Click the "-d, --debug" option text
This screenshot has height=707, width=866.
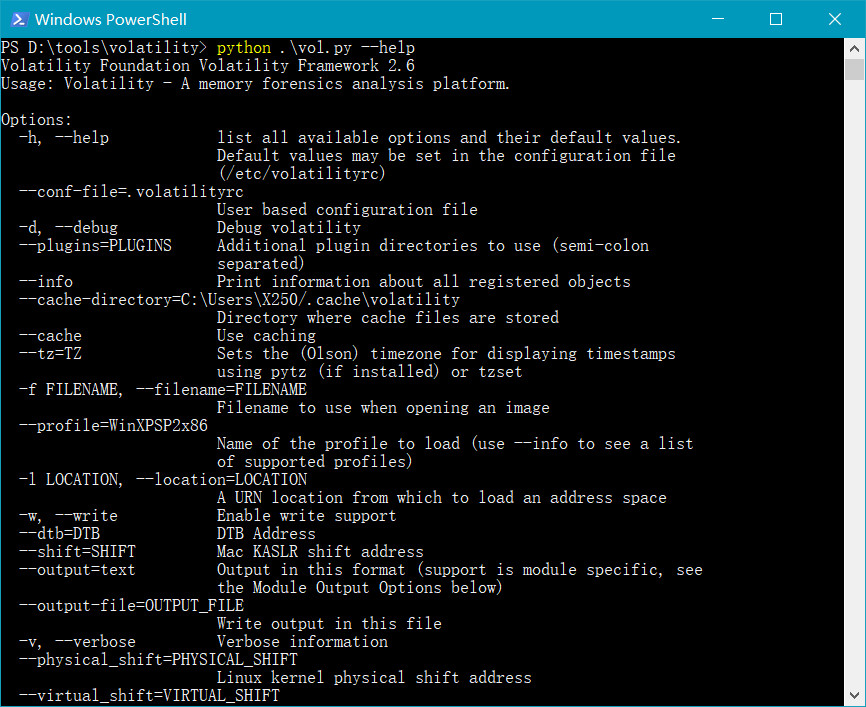[68, 228]
